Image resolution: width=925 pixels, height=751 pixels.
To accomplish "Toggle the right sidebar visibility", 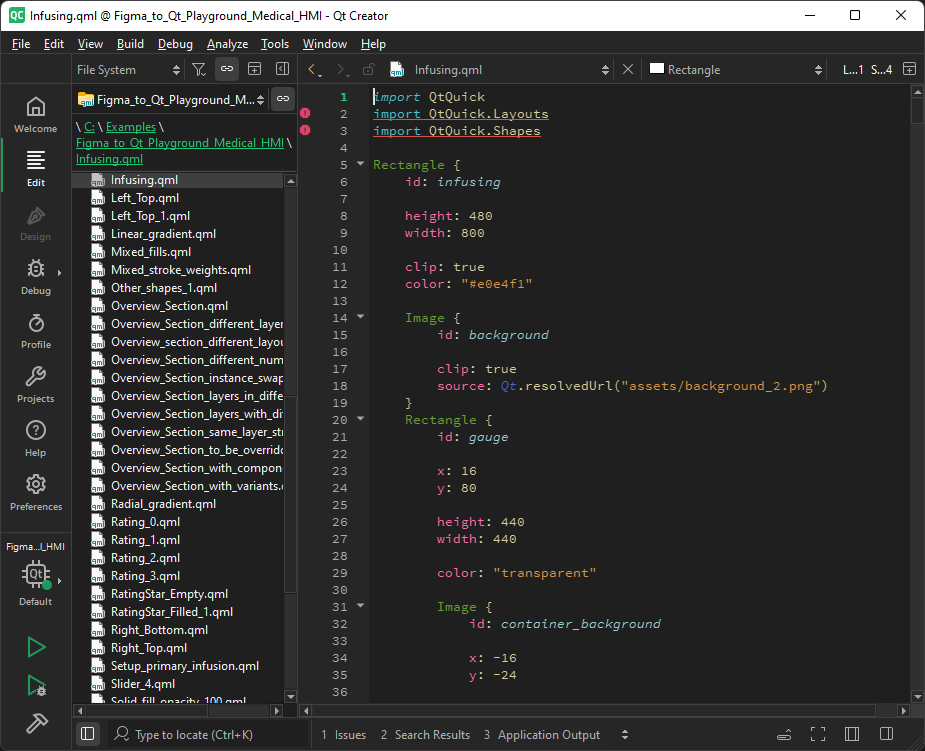I will coord(886,734).
